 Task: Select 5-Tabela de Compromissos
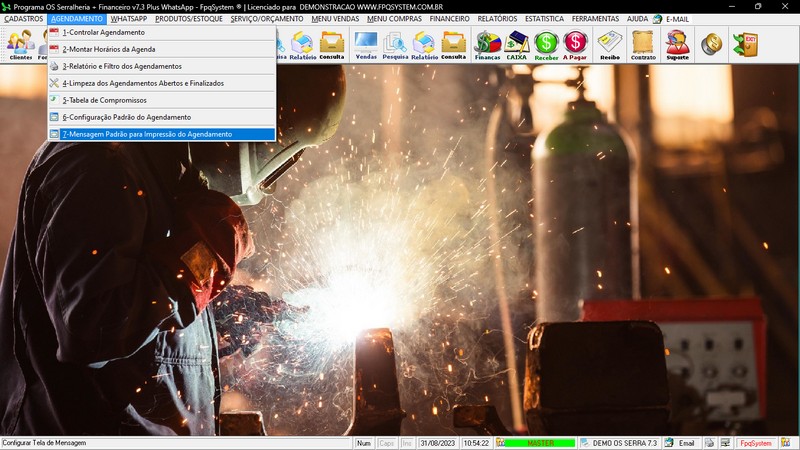pyautogui.click(x=104, y=100)
